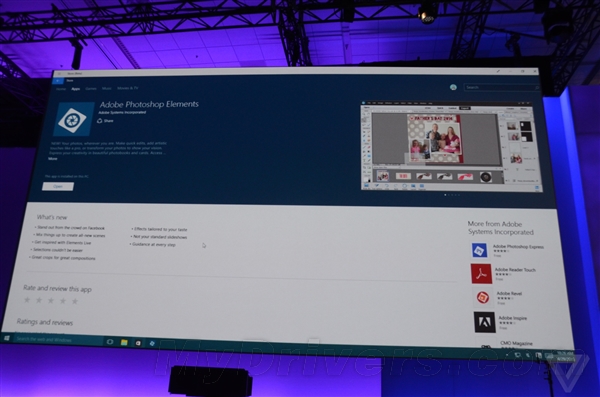This screenshot has width=600, height=397.
Task: Open the Adobe Reader Touch listing title
Action: [x=515, y=270]
